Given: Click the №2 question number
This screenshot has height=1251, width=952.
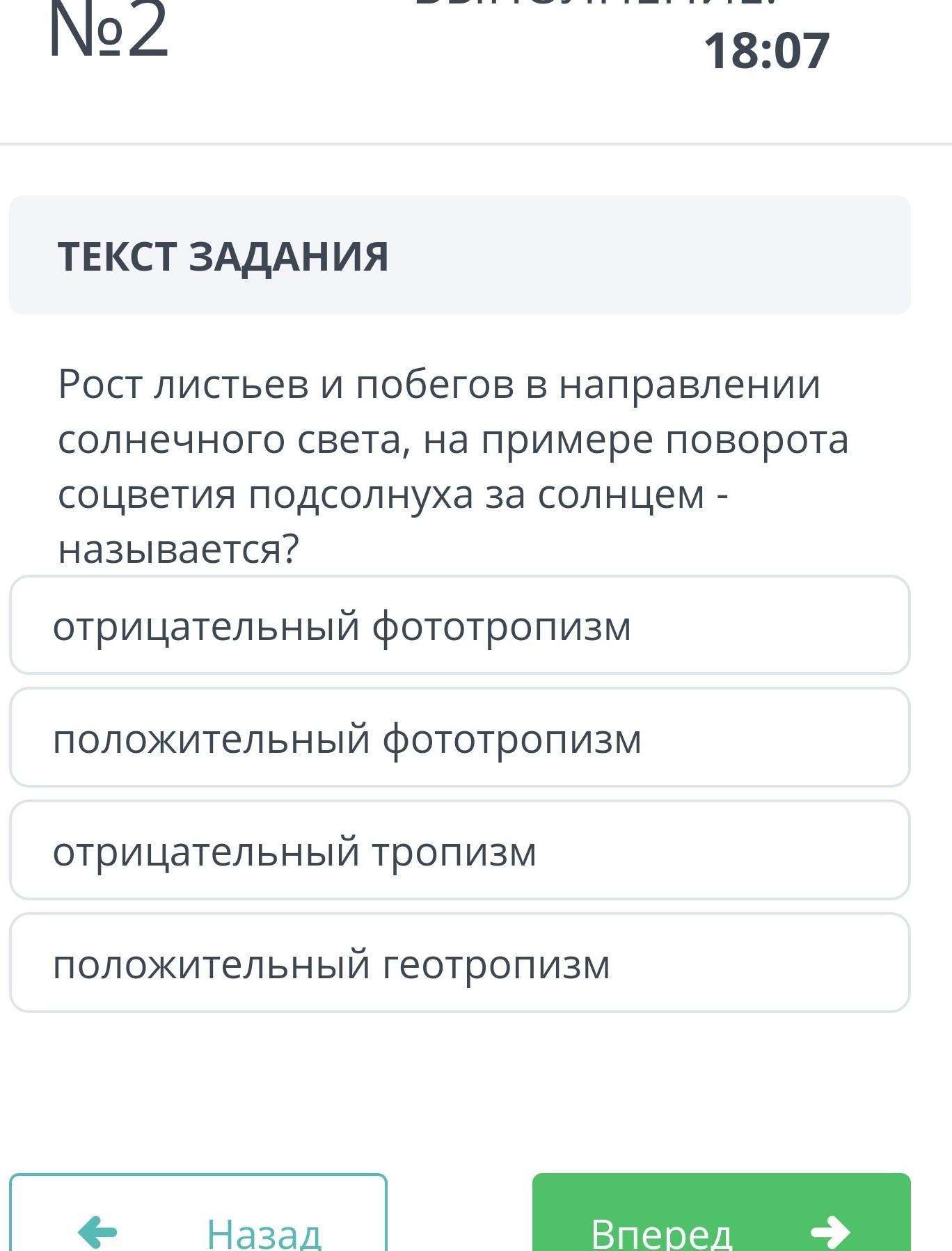Looking at the screenshot, I should click(x=109, y=31).
